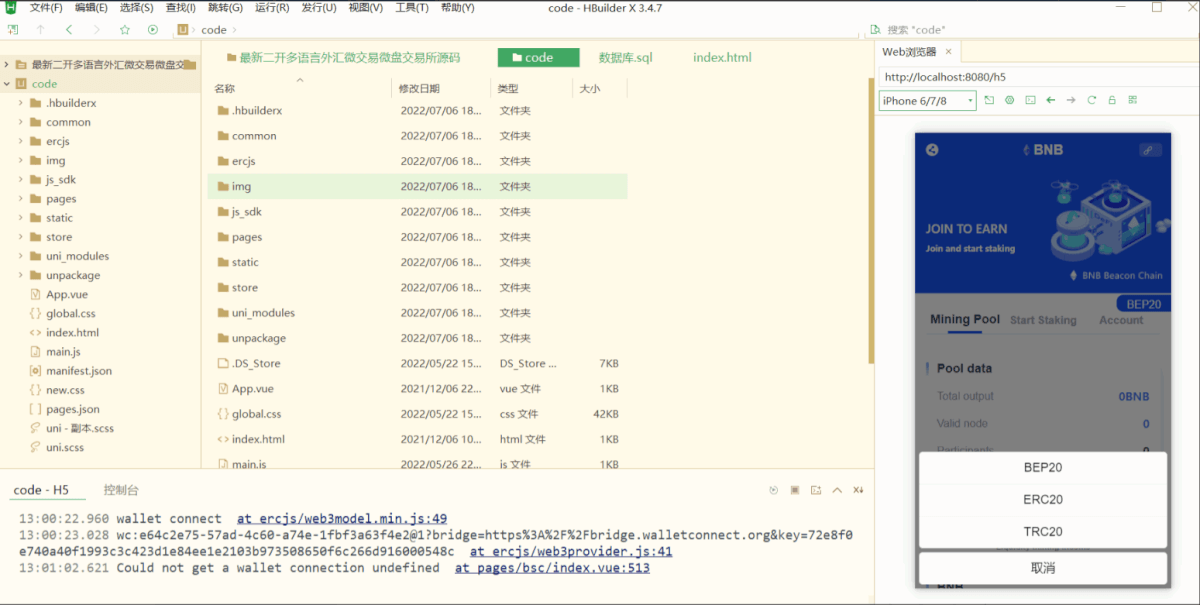Select App.vue in the project tree
Image resolution: width=1200 pixels, height=605 pixels.
(x=67, y=295)
